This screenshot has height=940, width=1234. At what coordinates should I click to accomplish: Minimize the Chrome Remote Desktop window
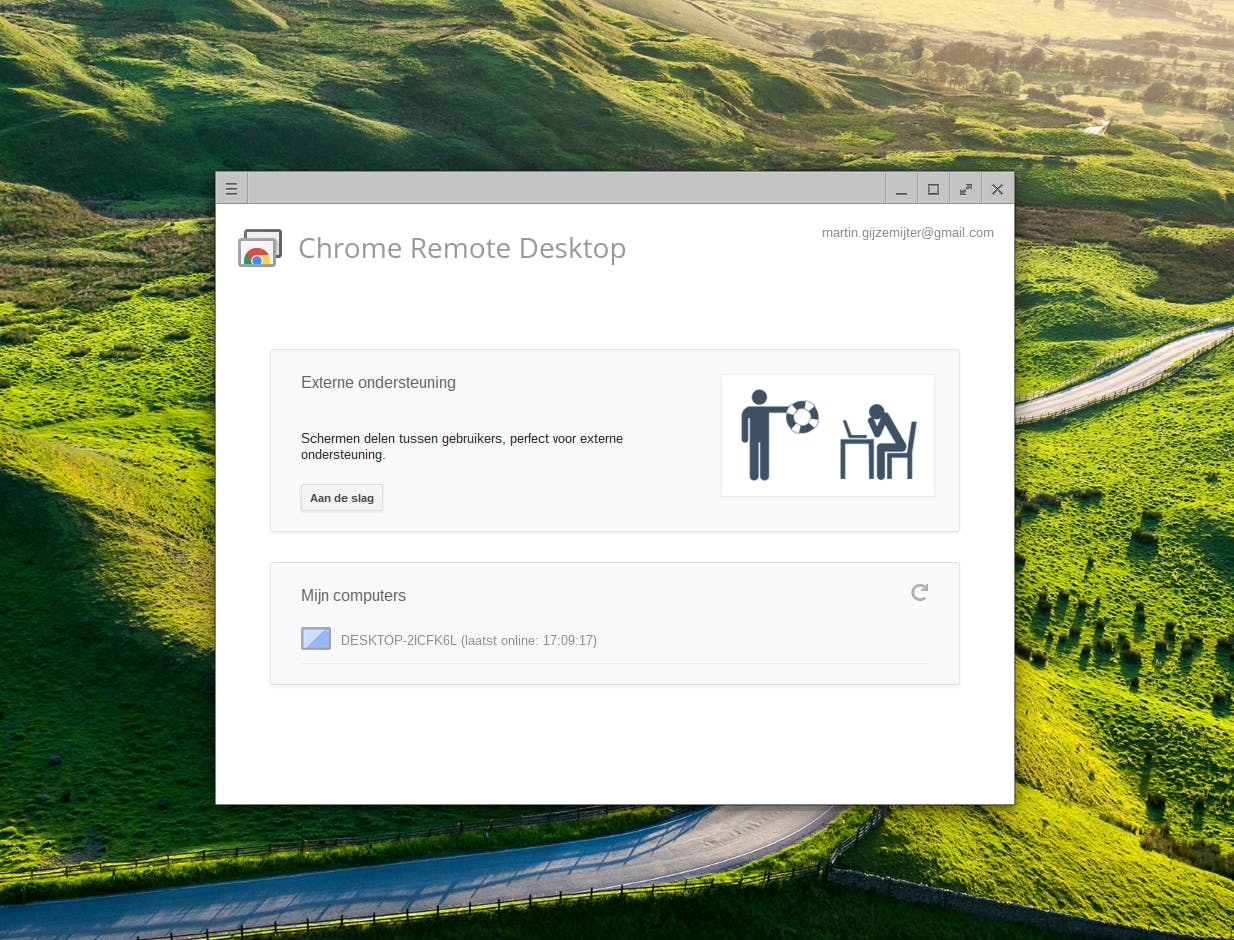[x=901, y=189]
